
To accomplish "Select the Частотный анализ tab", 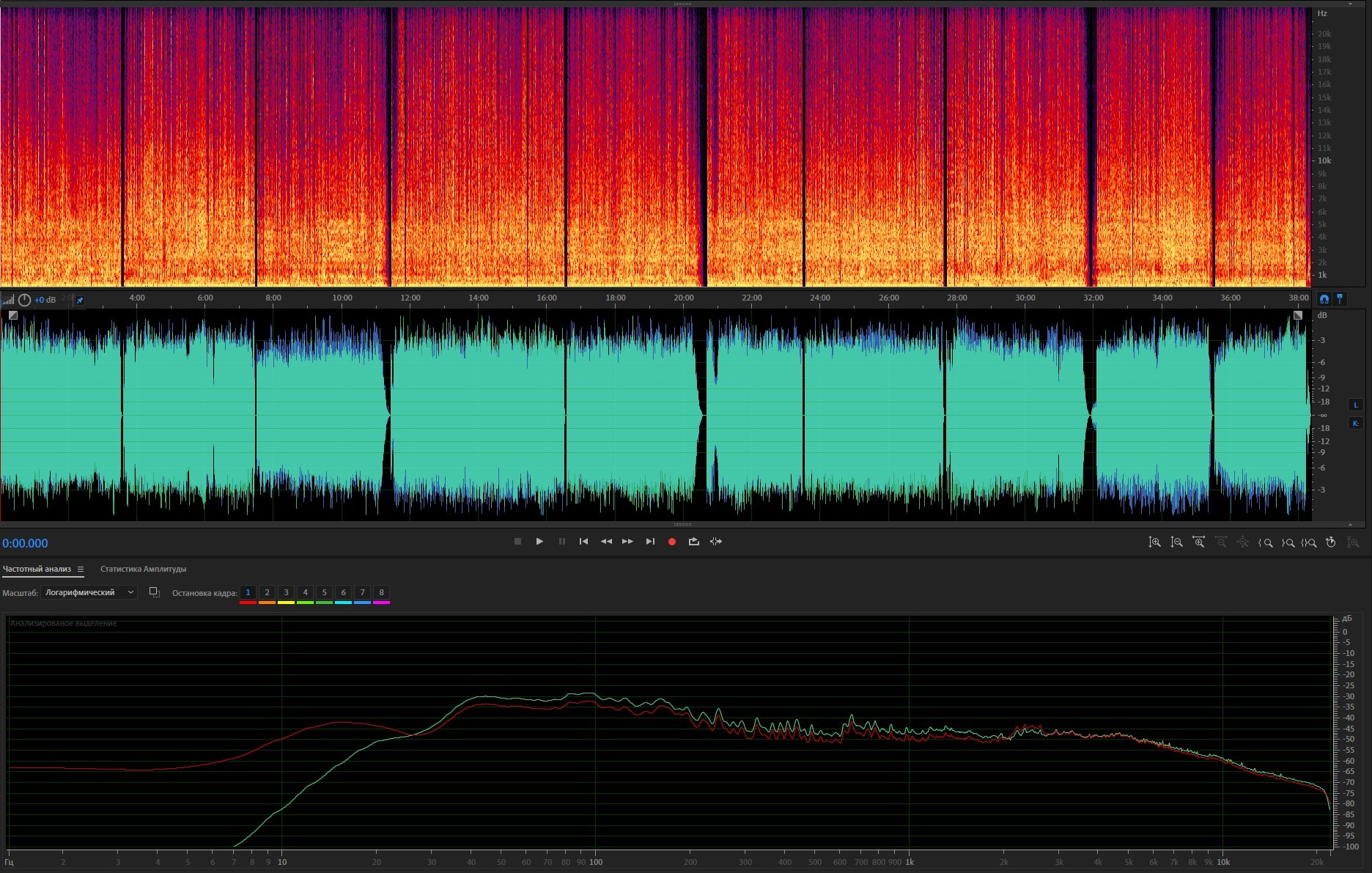I will 37,569.
